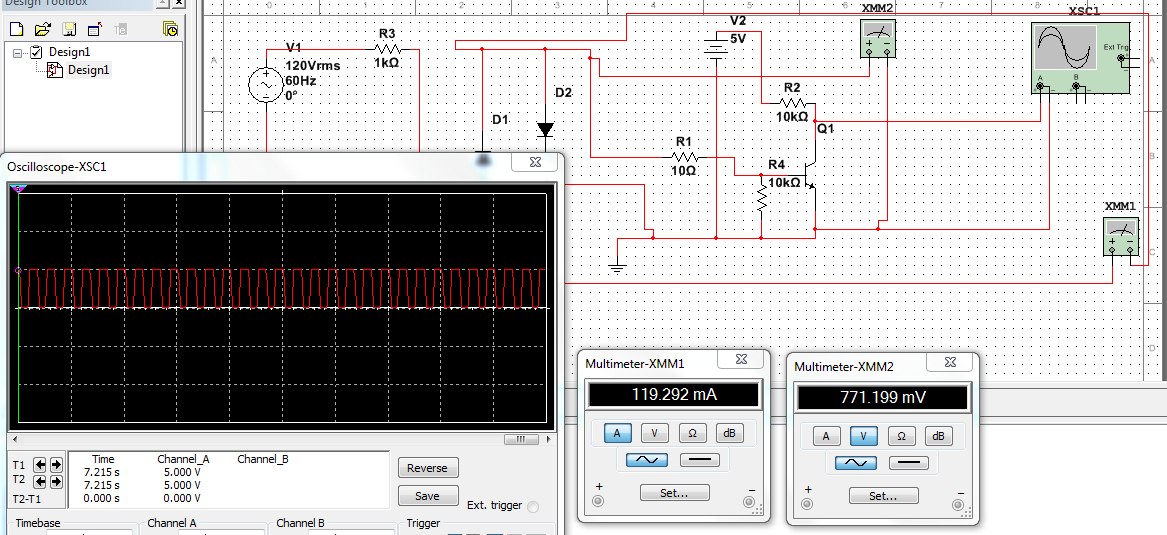This screenshot has height=535, width=1167.
Task: Select voltmeter mode V on Multimeter-XMM2
Action: click(x=864, y=436)
